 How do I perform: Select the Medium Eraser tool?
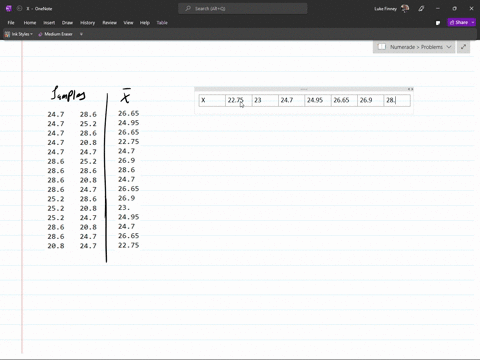(x=55, y=34)
